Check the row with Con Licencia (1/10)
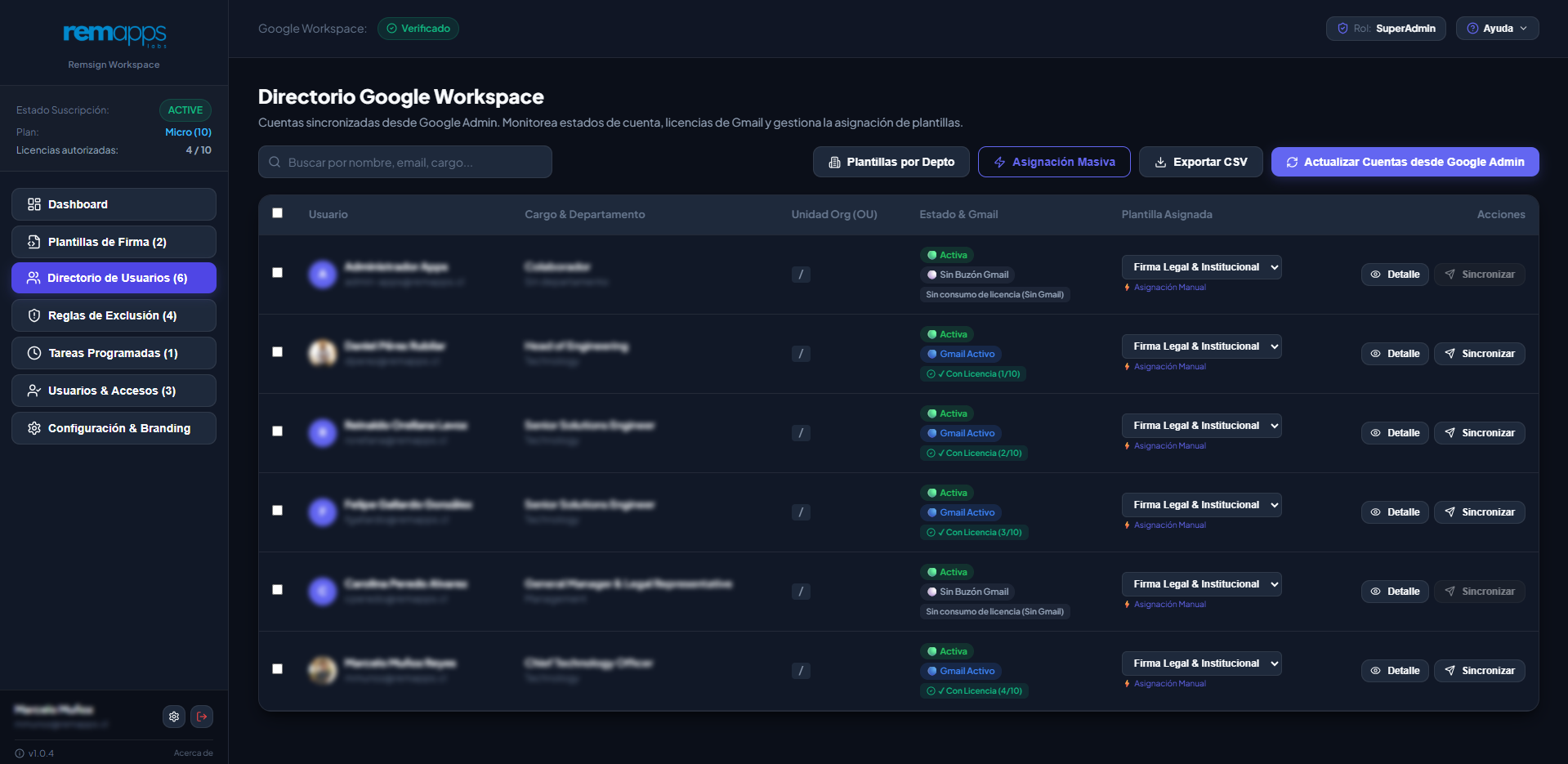The image size is (1568, 764). point(278,352)
